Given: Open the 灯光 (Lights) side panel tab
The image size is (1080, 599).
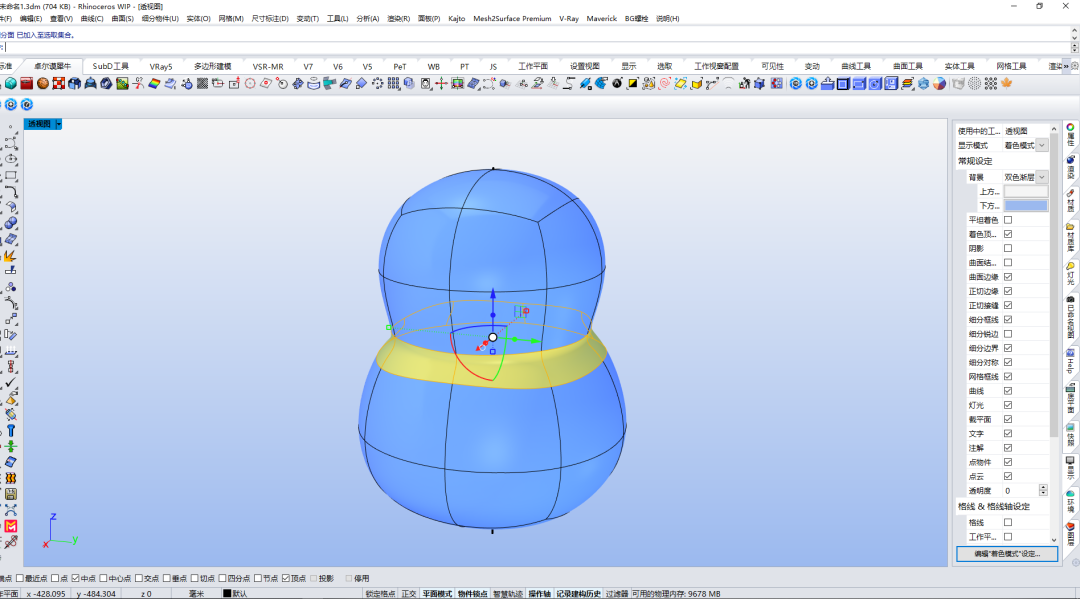Looking at the screenshot, I should point(1071,273).
